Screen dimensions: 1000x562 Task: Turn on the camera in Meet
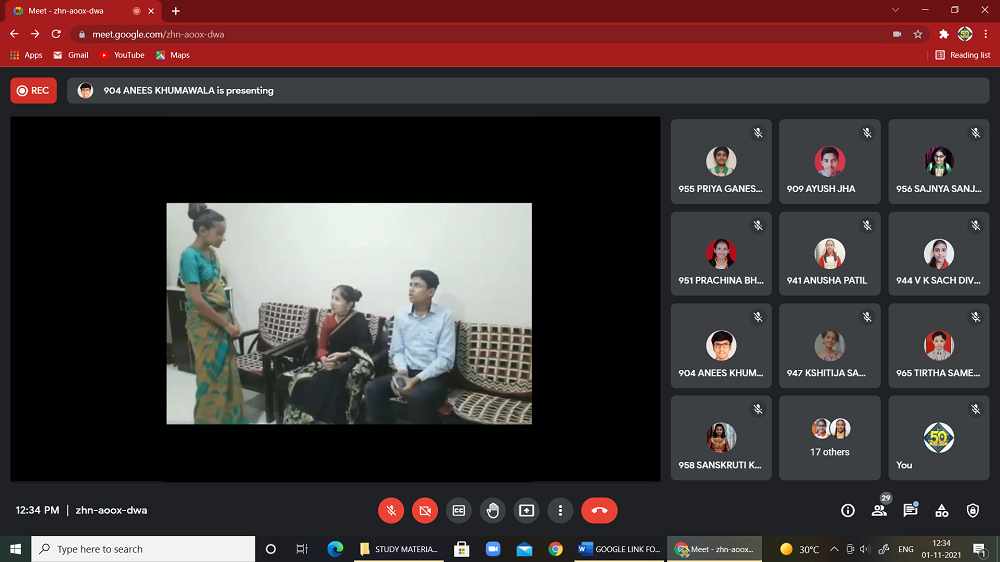coord(425,510)
